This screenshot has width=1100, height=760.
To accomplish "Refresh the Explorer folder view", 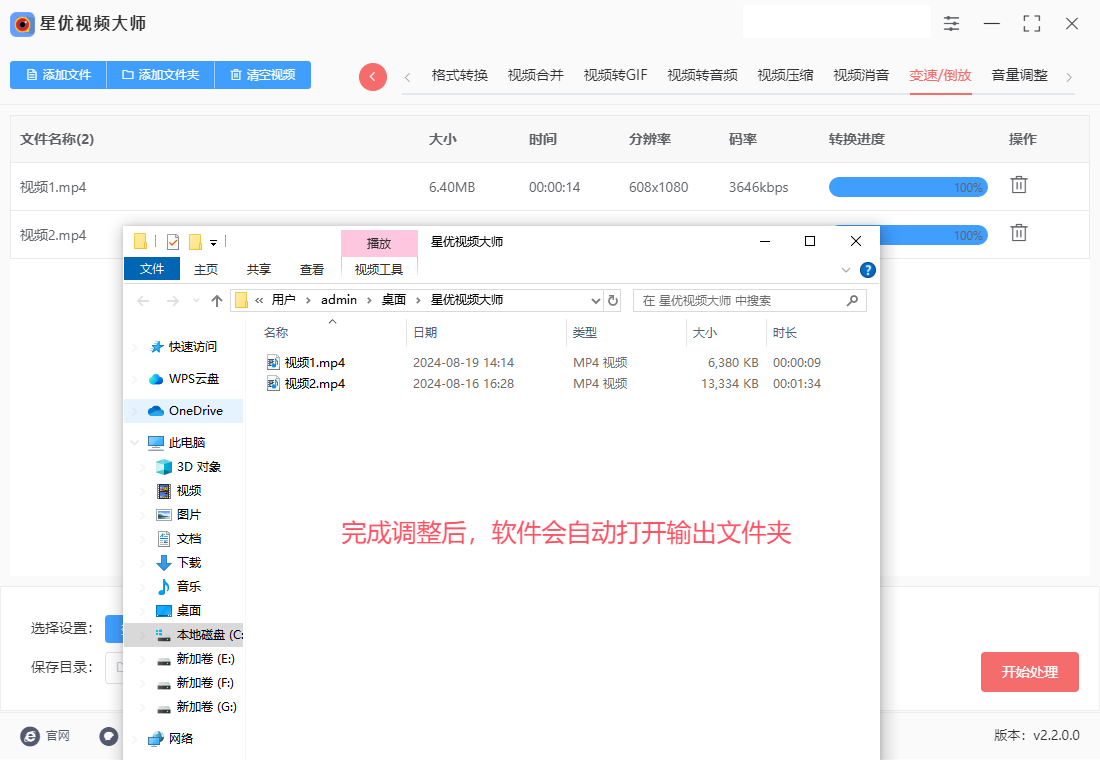I will click(x=612, y=300).
